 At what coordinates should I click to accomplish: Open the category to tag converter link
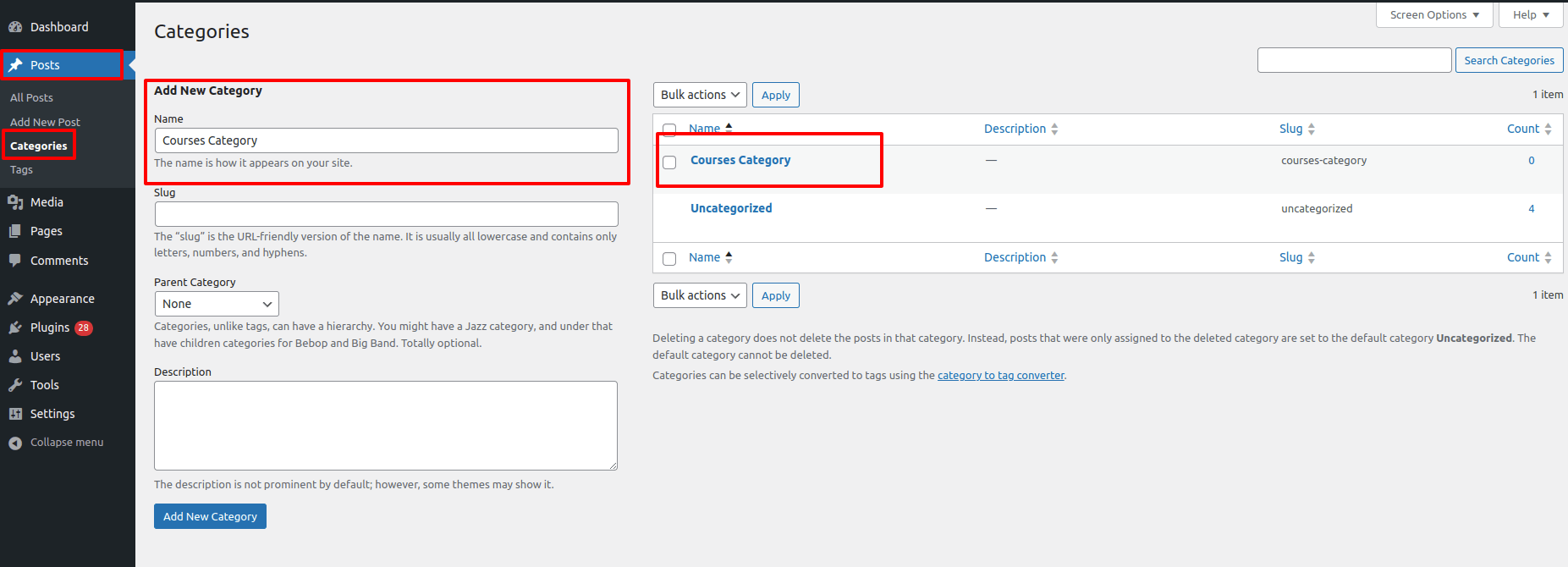tap(1000, 376)
